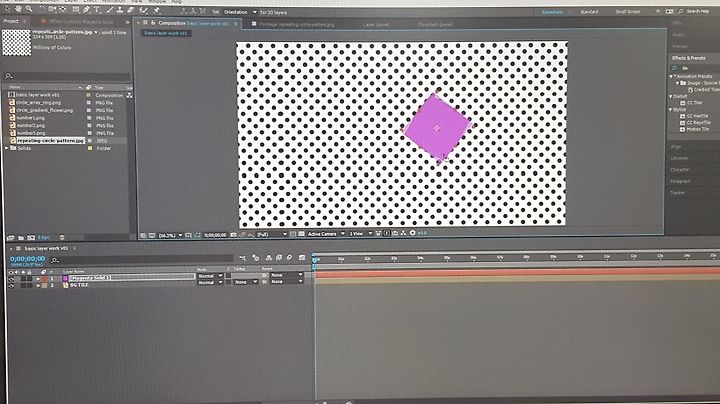Click the 8 bpc color depth button
This screenshot has width=720, height=404.
click(44, 237)
